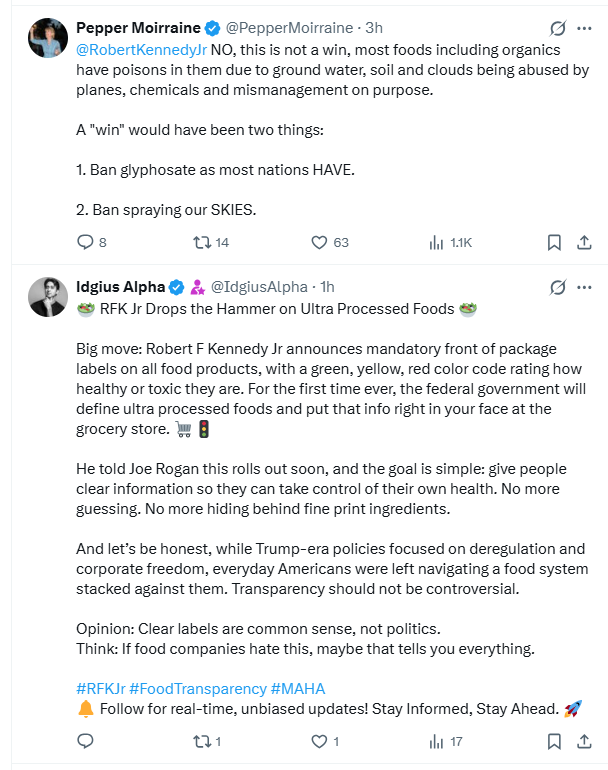Like Pepper Moirraine's post
The width and height of the screenshot is (608, 770).
319,242
